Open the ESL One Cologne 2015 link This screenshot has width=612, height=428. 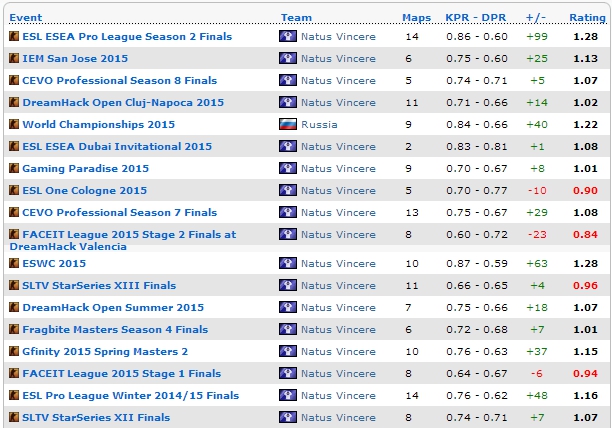point(84,190)
